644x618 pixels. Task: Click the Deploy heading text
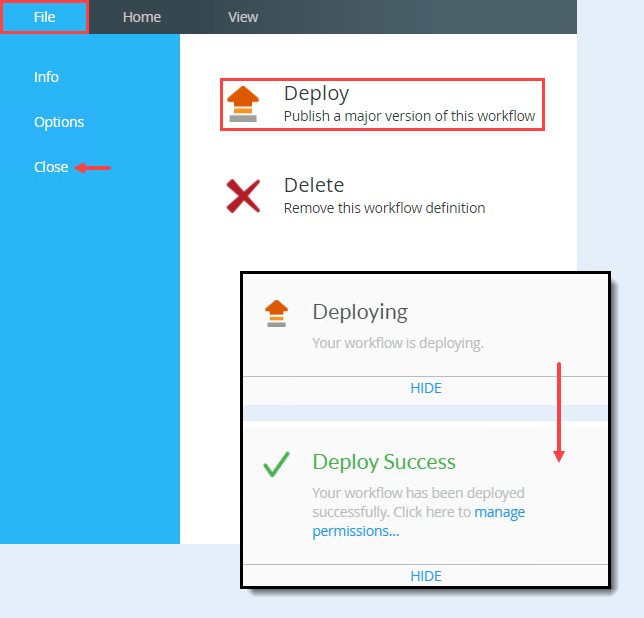pyautogui.click(x=316, y=94)
